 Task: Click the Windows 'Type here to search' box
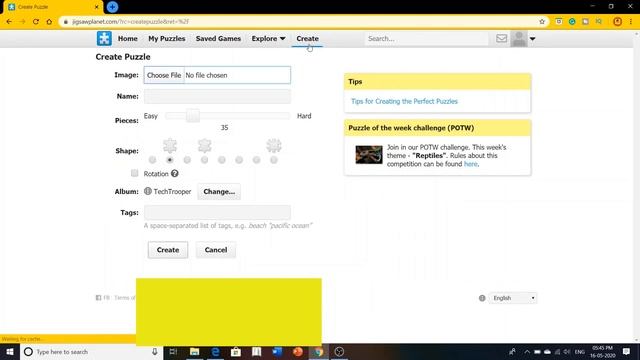click(x=92, y=352)
